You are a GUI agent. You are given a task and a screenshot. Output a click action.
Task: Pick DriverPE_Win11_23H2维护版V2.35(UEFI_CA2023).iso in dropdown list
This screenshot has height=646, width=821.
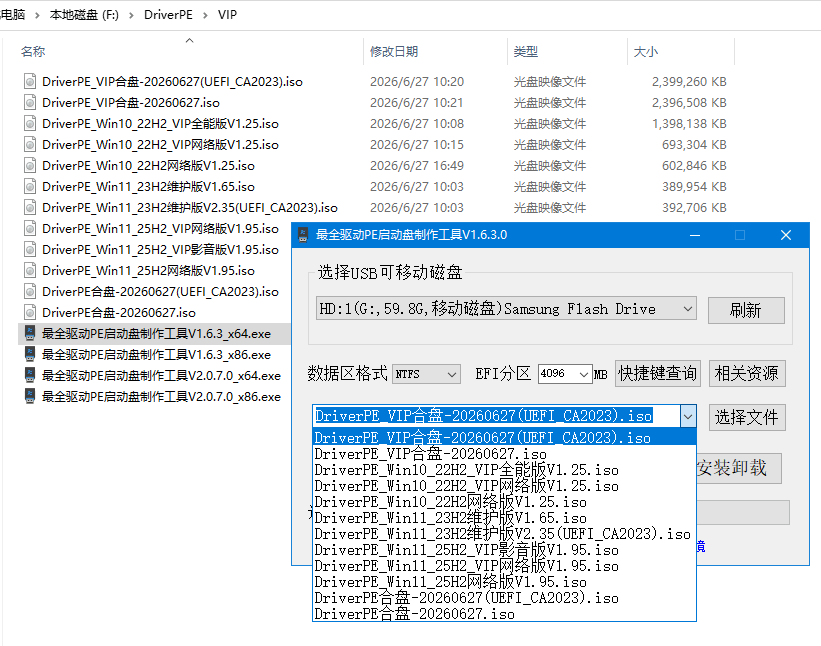click(502, 534)
